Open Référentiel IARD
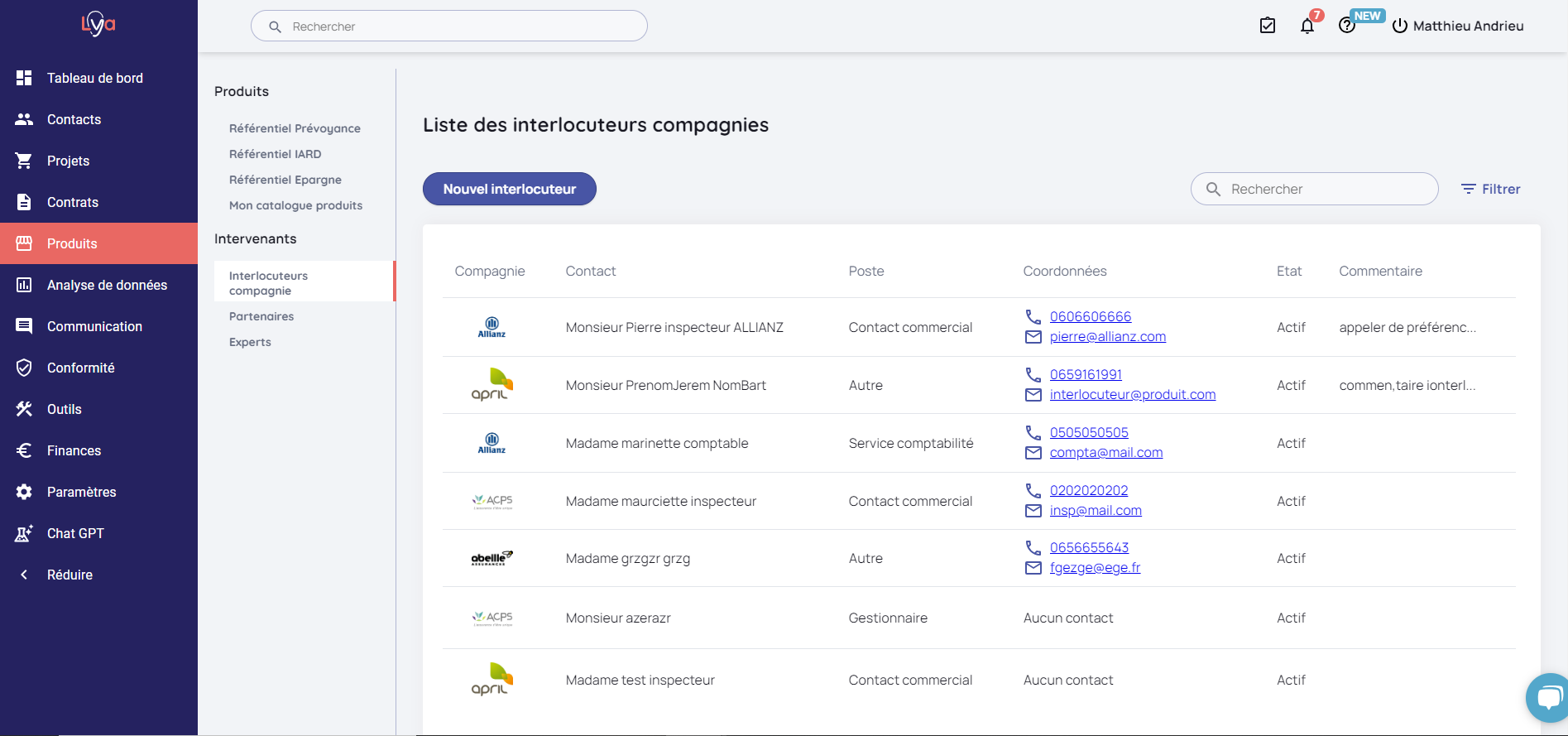 coord(276,154)
